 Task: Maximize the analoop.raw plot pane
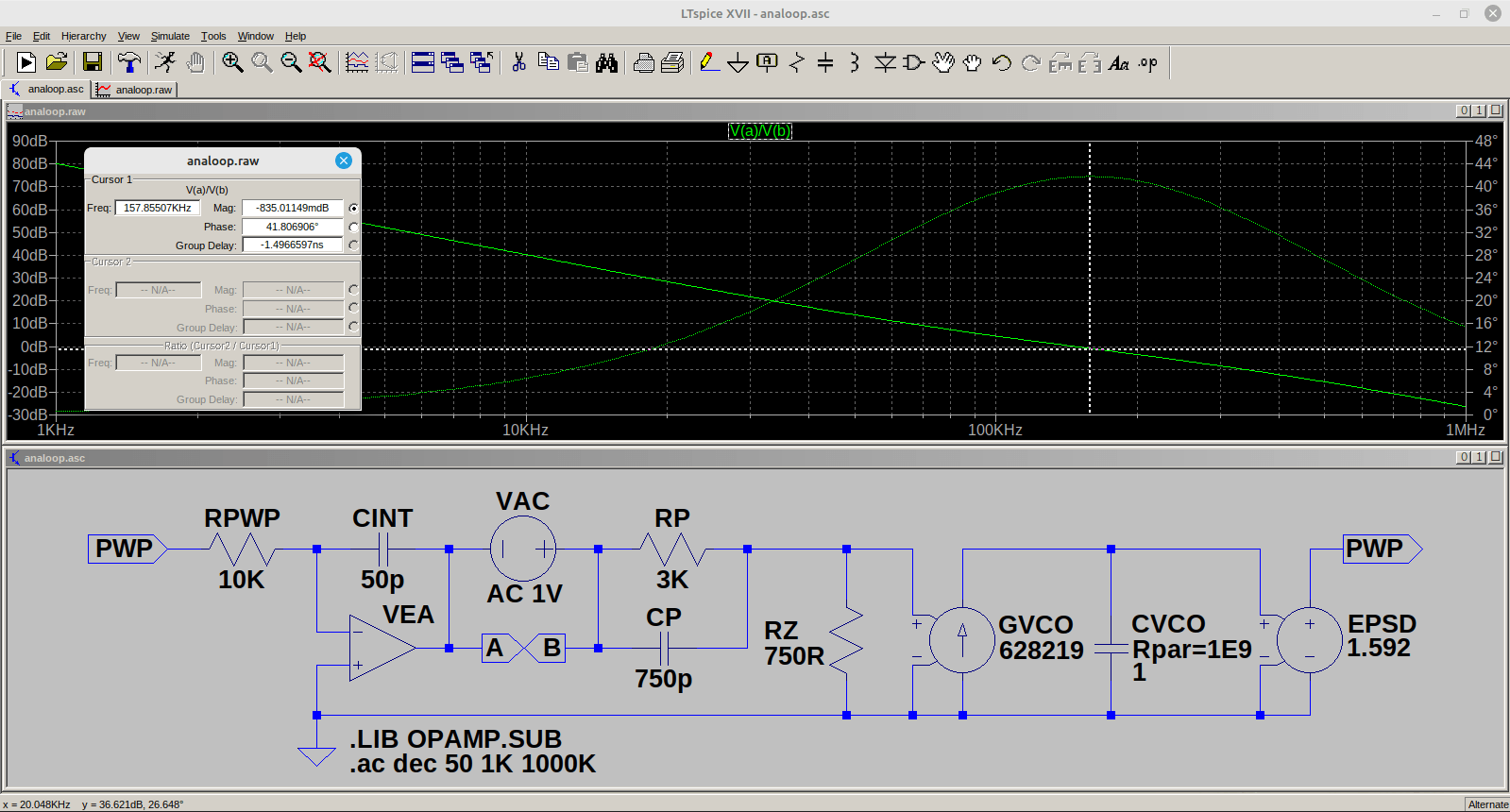coord(1480,110)
